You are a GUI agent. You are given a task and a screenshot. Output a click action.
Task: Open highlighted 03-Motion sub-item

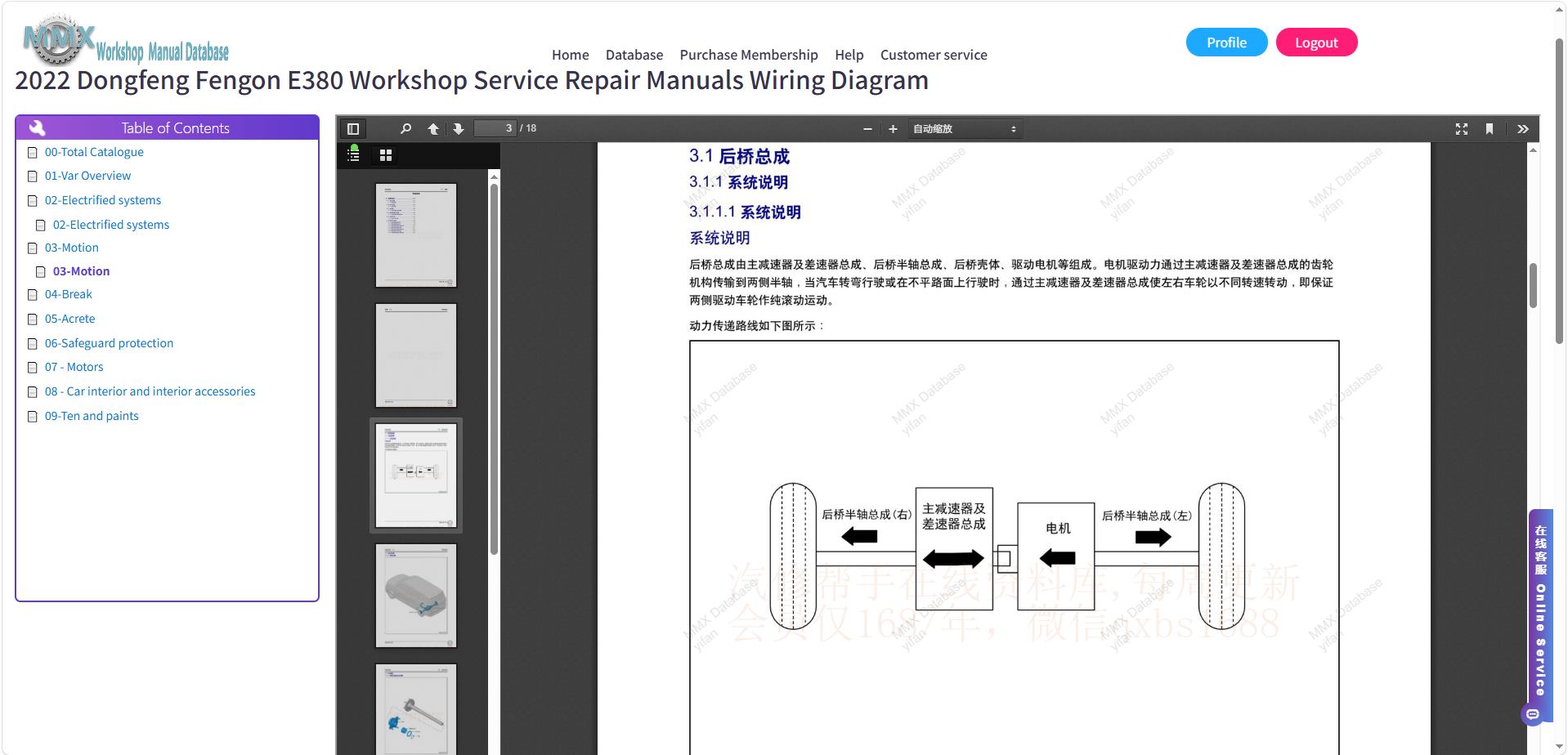click(81, 271)
